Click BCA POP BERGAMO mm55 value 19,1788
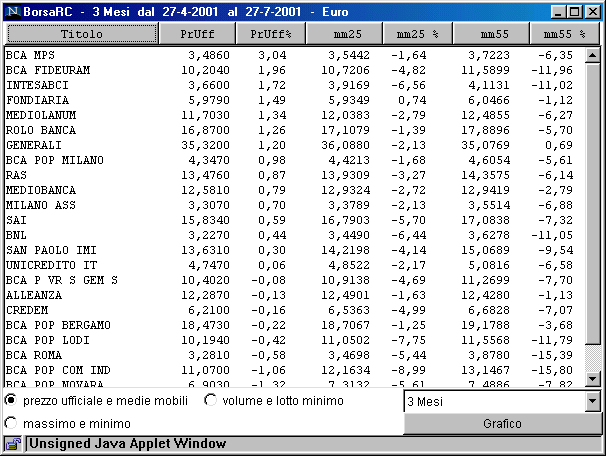Screen dimensions: 606x456 485,325
